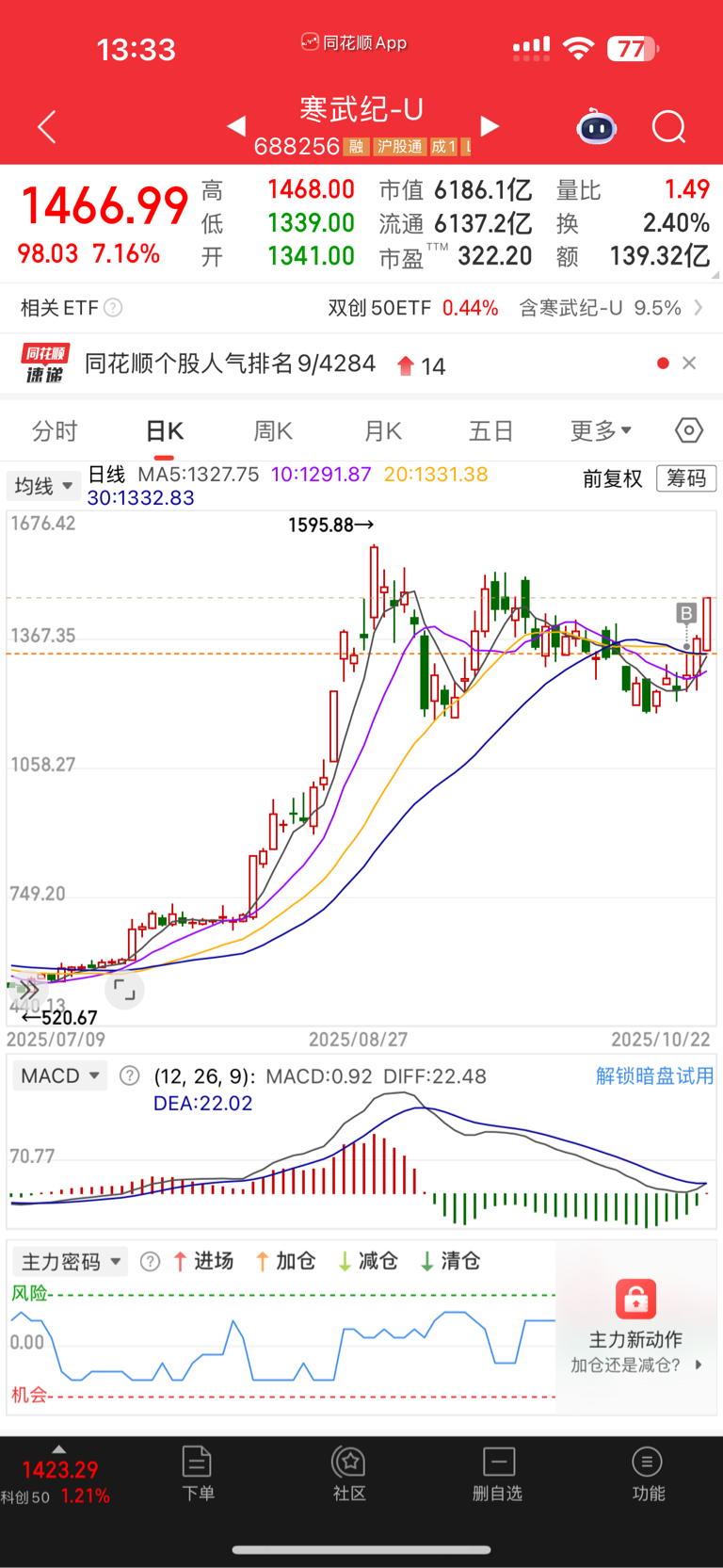723x1568 pixels.
Task: Expand quote details corner triangle
Action: [715, 275]
